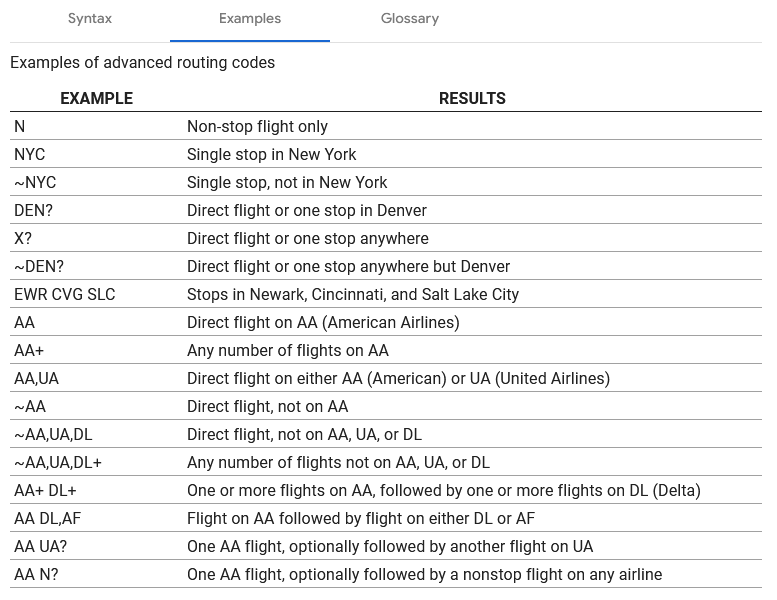Click the AA+ example code
Viewport: 777px width, 600px height.
29,350
